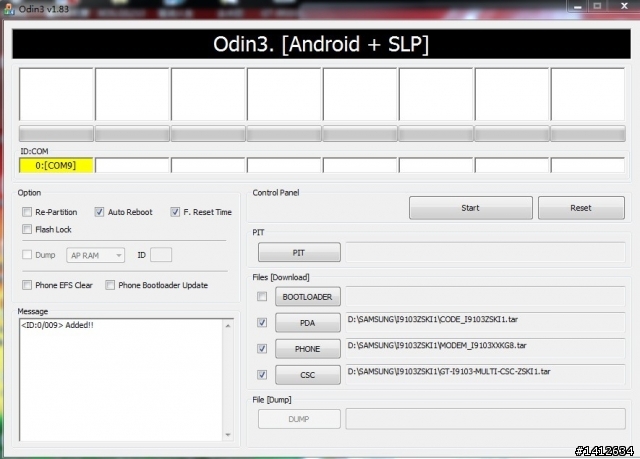Click the second empty ID:COM slot

[132, 166]
